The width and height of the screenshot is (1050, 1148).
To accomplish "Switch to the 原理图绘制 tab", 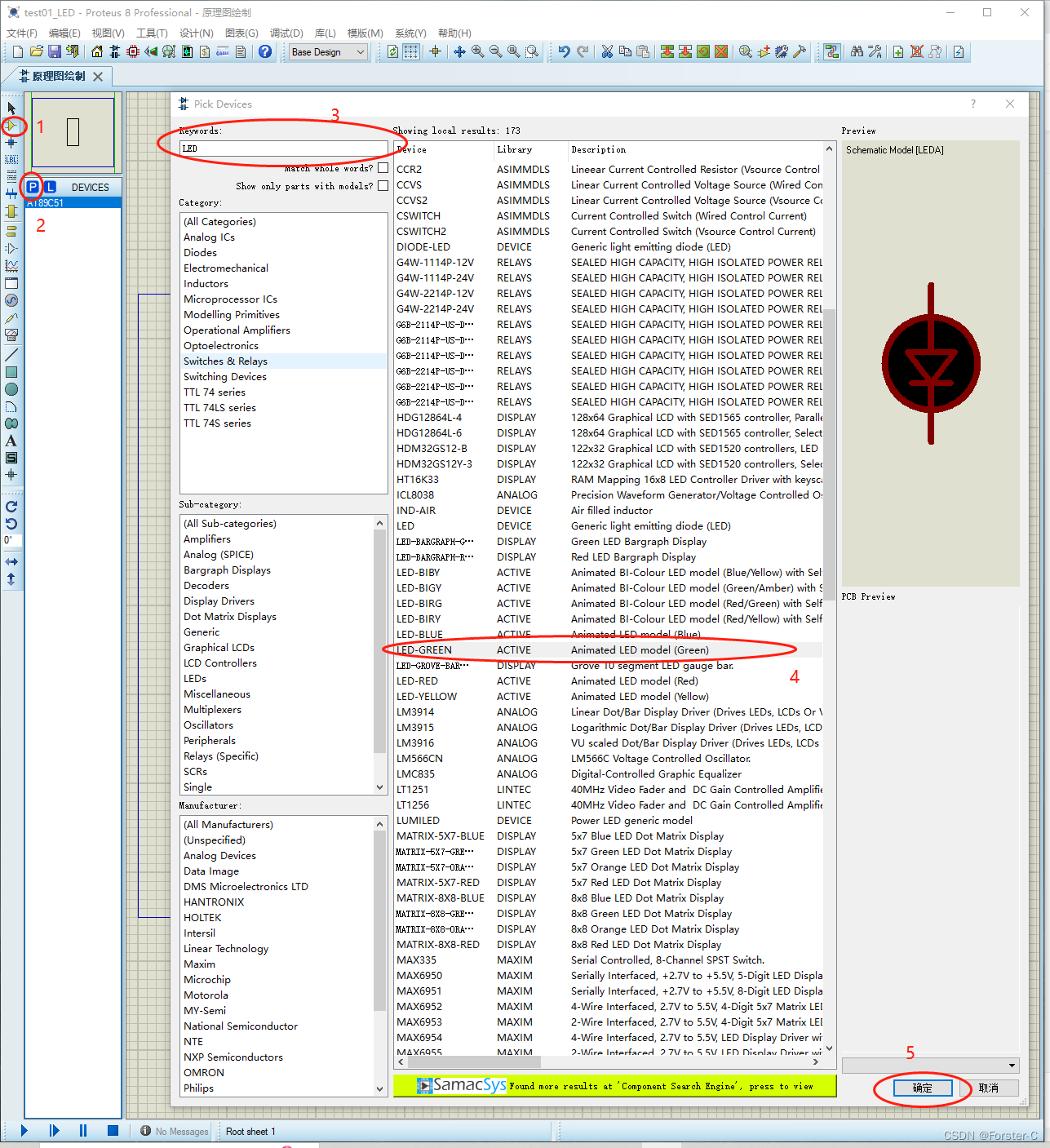I will (x=57, y=76).
